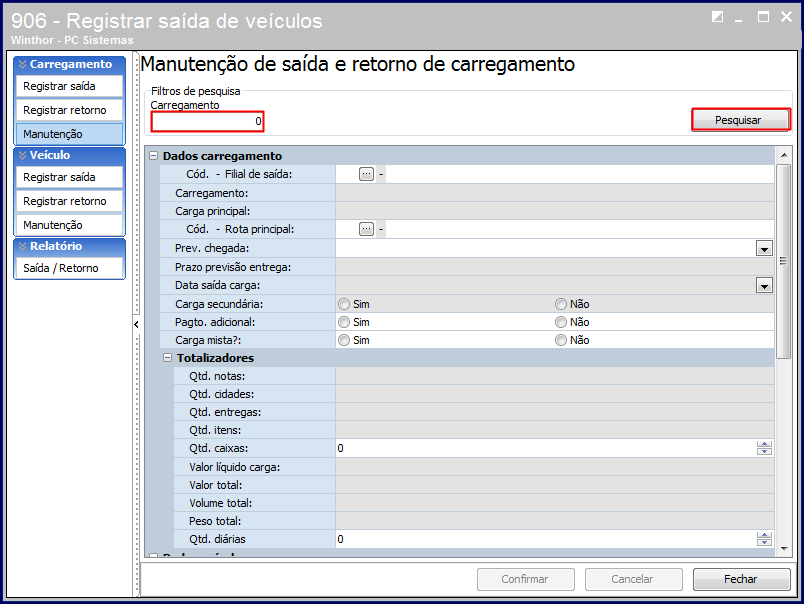Click Qtd. caixas value field
The height and width of the screenshot is (604, 804).
[546, 448]
